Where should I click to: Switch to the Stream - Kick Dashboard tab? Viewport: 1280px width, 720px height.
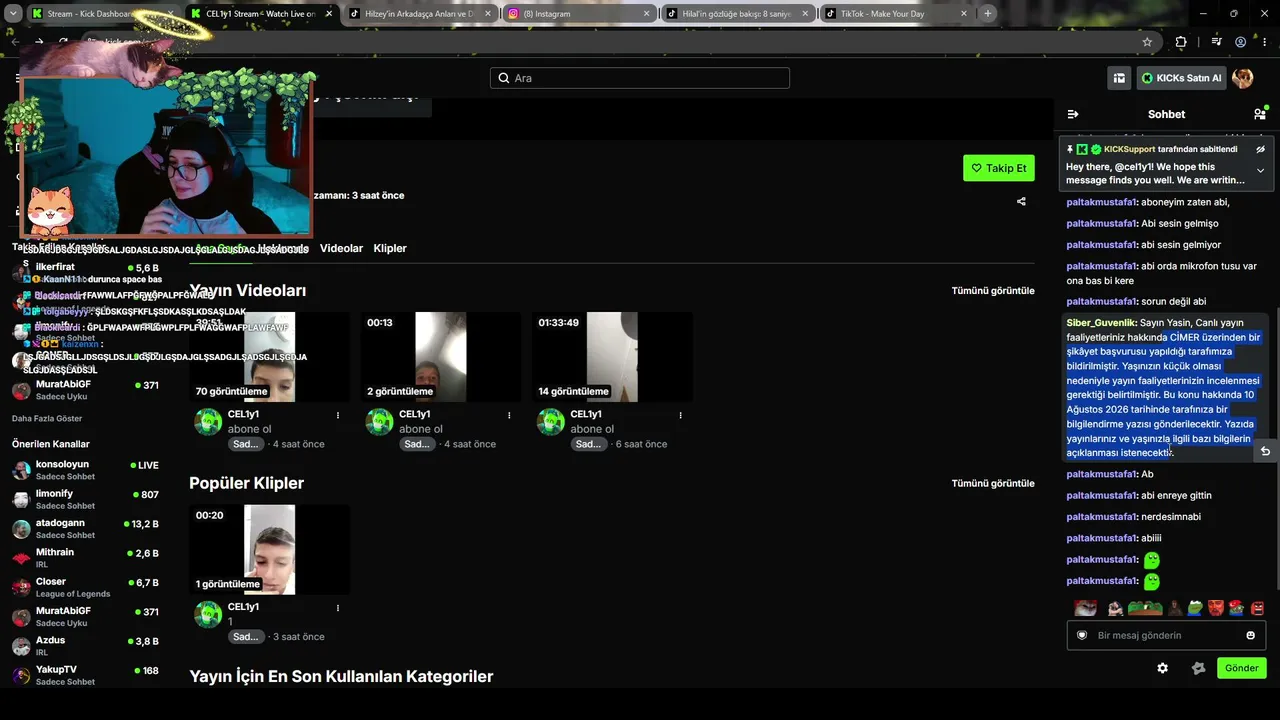[101, 14]
